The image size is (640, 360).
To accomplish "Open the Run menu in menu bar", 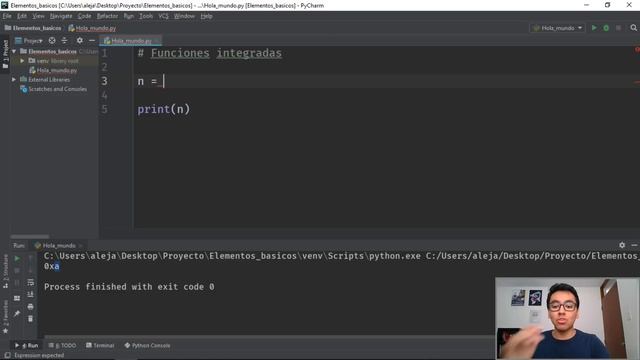I will pyautogui.click(x=129, y=16).
